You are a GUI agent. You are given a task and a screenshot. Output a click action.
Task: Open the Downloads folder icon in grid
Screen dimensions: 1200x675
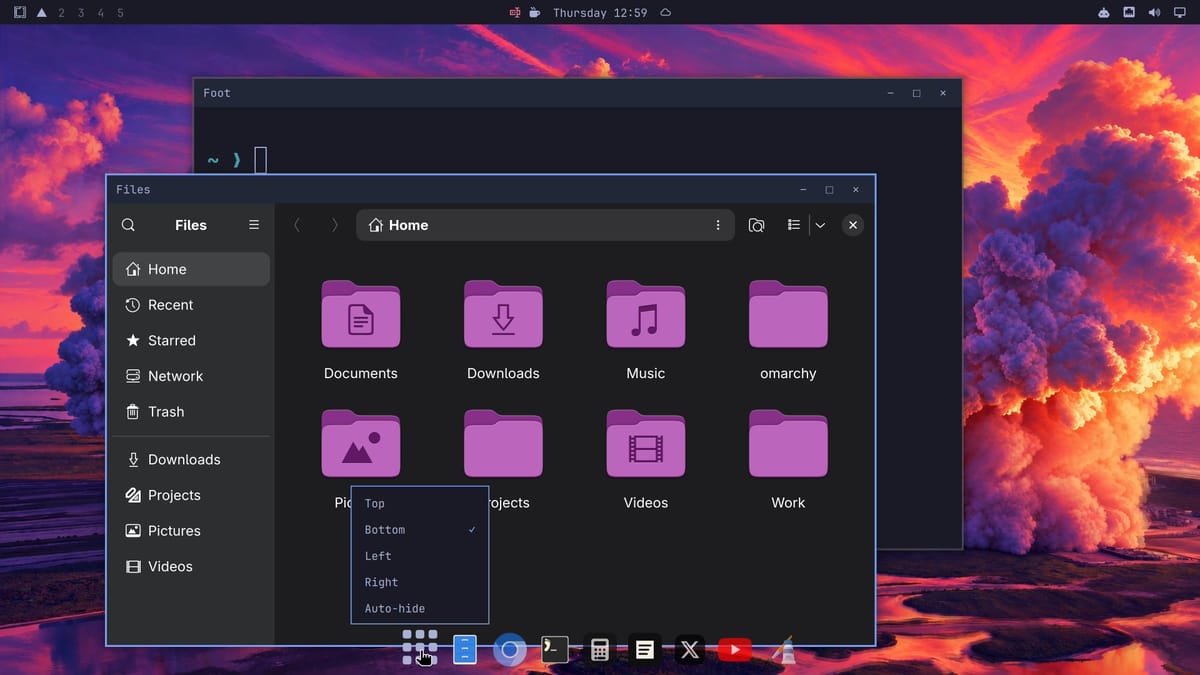[x=503, y=314]
